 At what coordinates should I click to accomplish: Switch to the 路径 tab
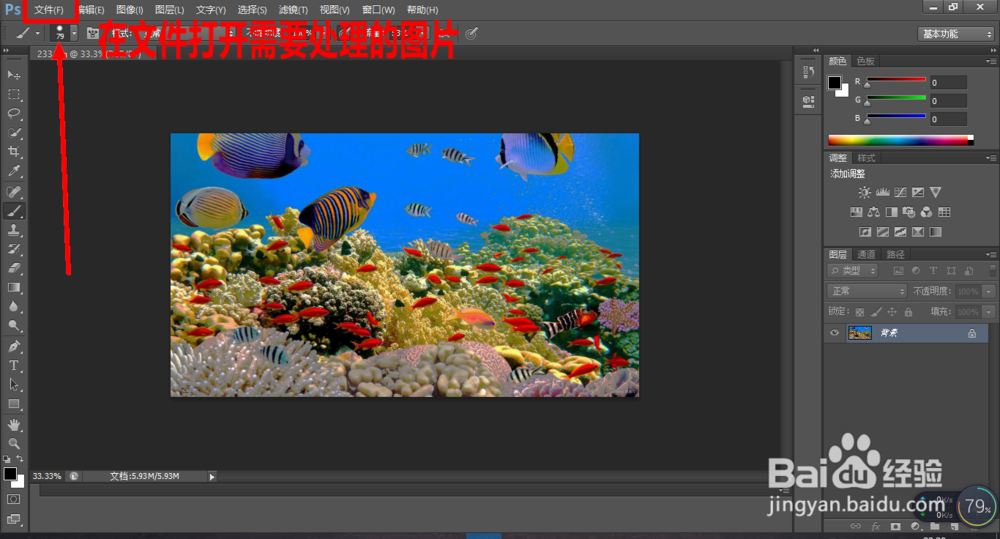(x=895, y=255)
